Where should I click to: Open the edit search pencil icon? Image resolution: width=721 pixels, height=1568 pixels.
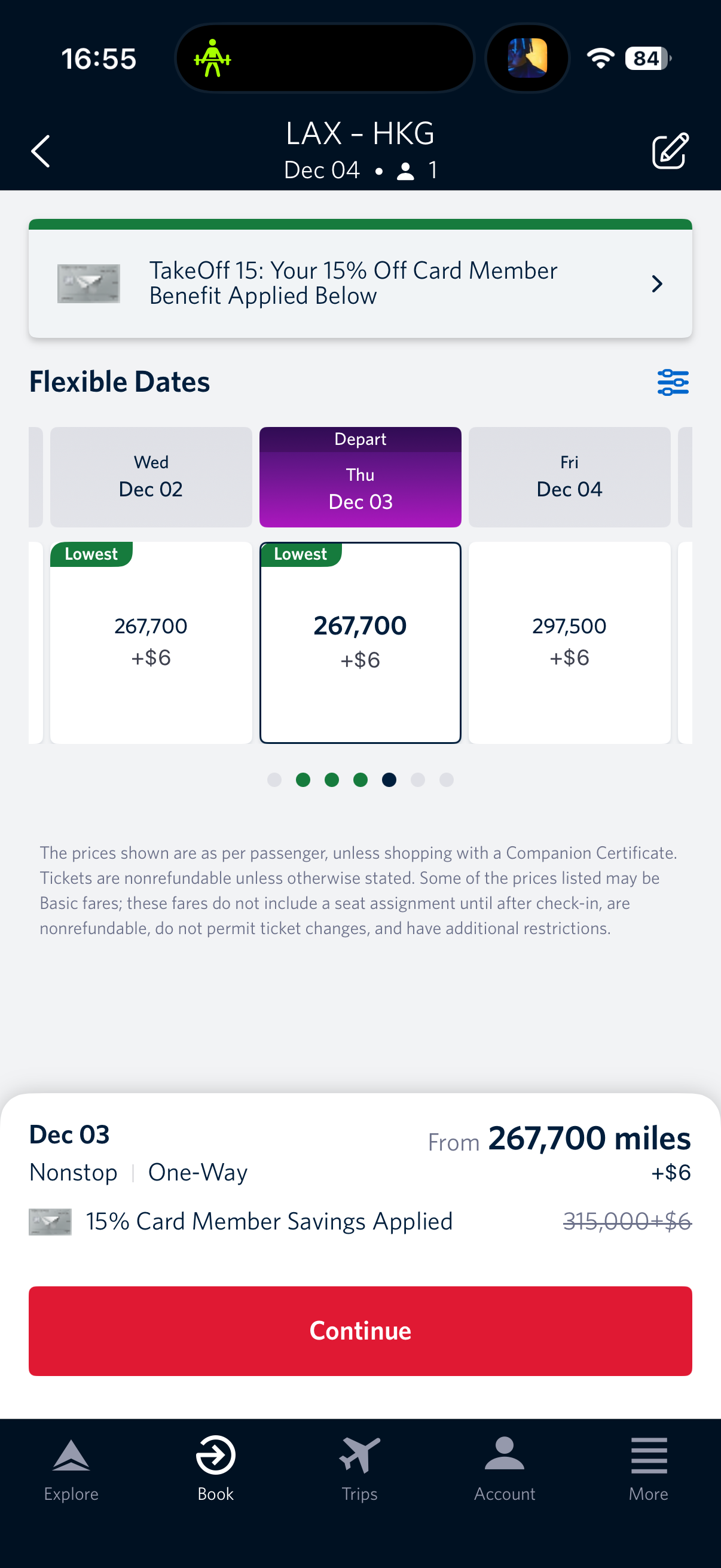coord(670,150)
